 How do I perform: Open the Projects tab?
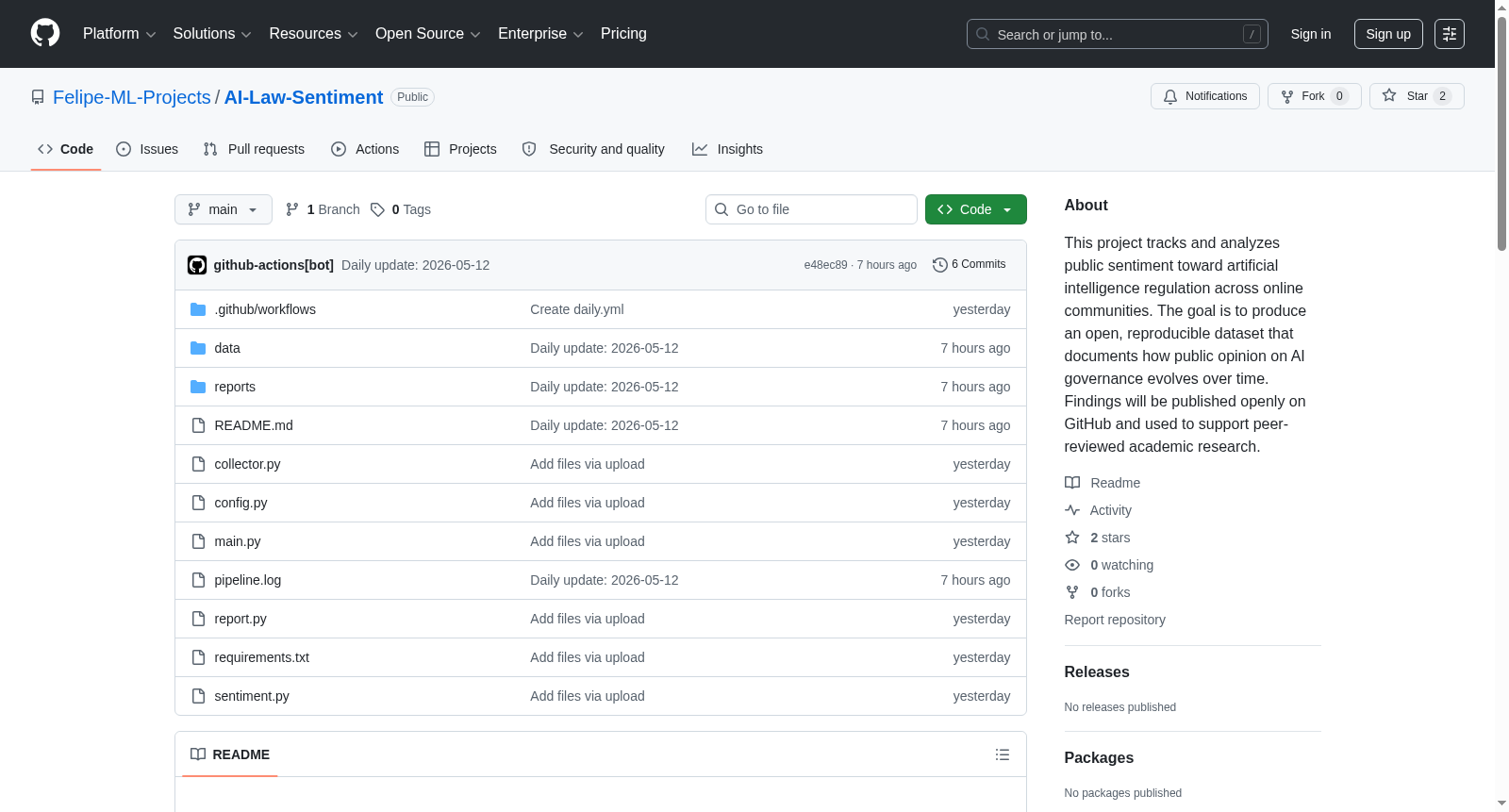click(460, 149)
